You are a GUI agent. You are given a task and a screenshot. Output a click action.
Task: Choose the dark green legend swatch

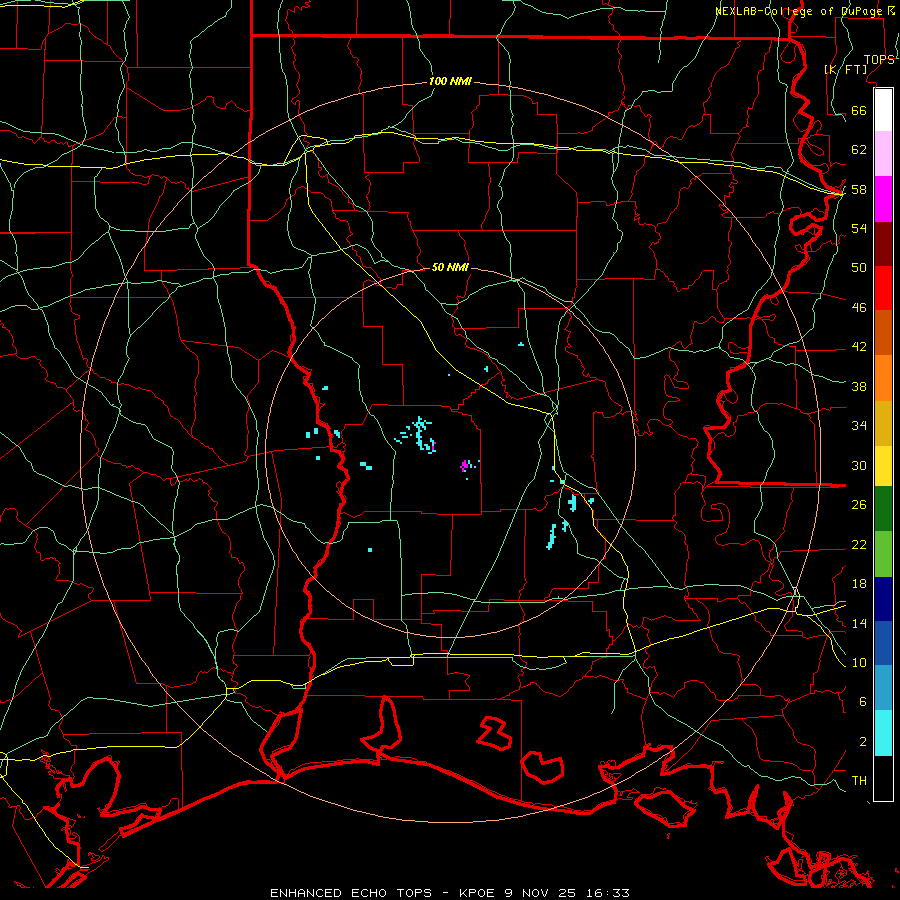[883, 509]
